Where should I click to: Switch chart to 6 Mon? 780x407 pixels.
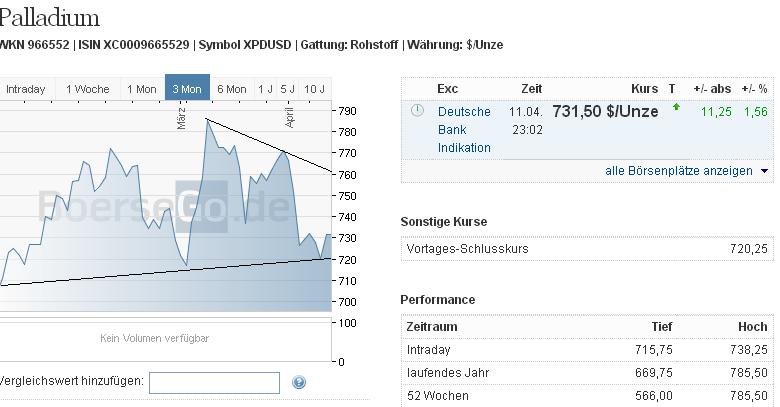pyautogui.click(x=231, y=89)
